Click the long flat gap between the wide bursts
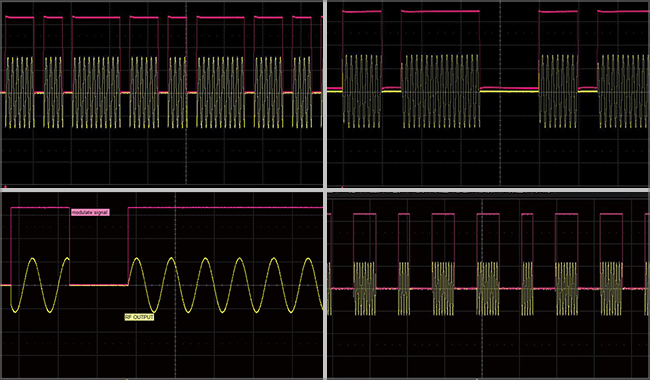The image size is (650, 380). click(x=509, y=90)
